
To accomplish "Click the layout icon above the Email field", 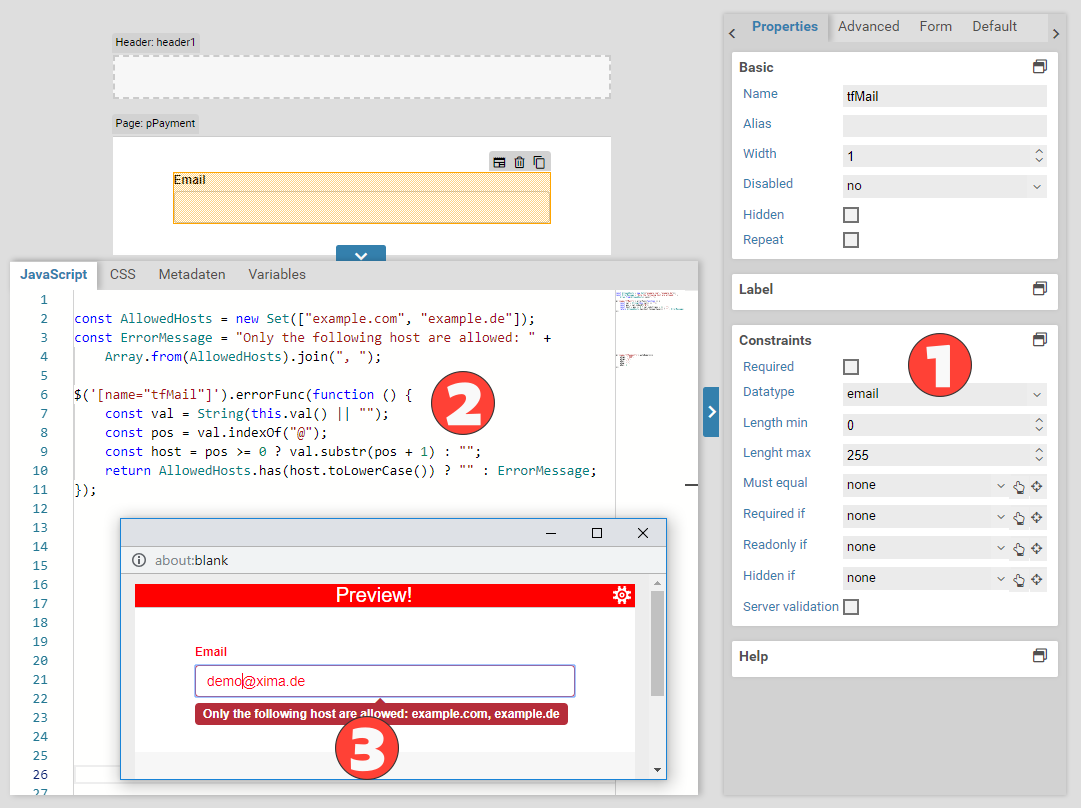I will [499, 162].
